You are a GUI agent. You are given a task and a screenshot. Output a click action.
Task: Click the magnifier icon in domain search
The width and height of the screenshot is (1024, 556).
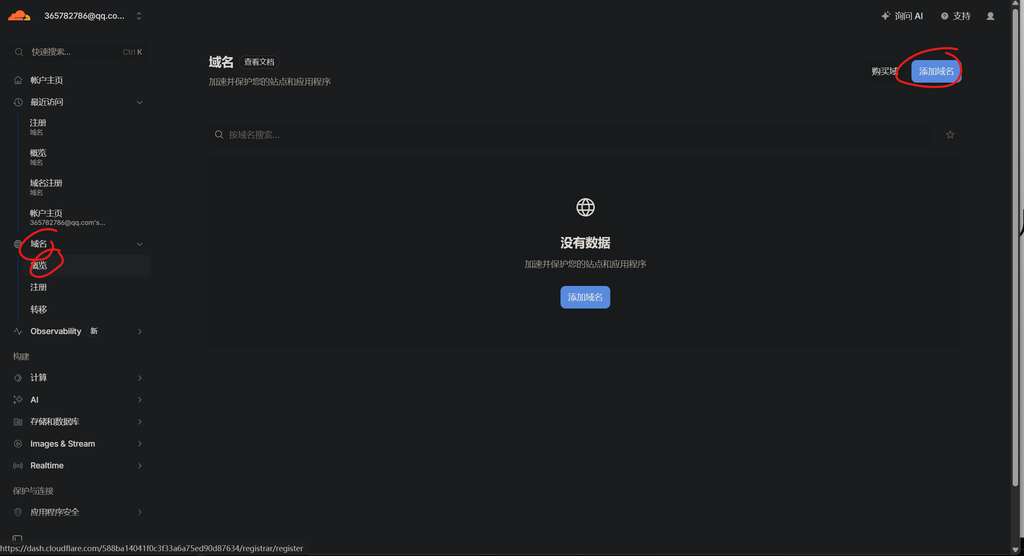[x=219, y=135]
